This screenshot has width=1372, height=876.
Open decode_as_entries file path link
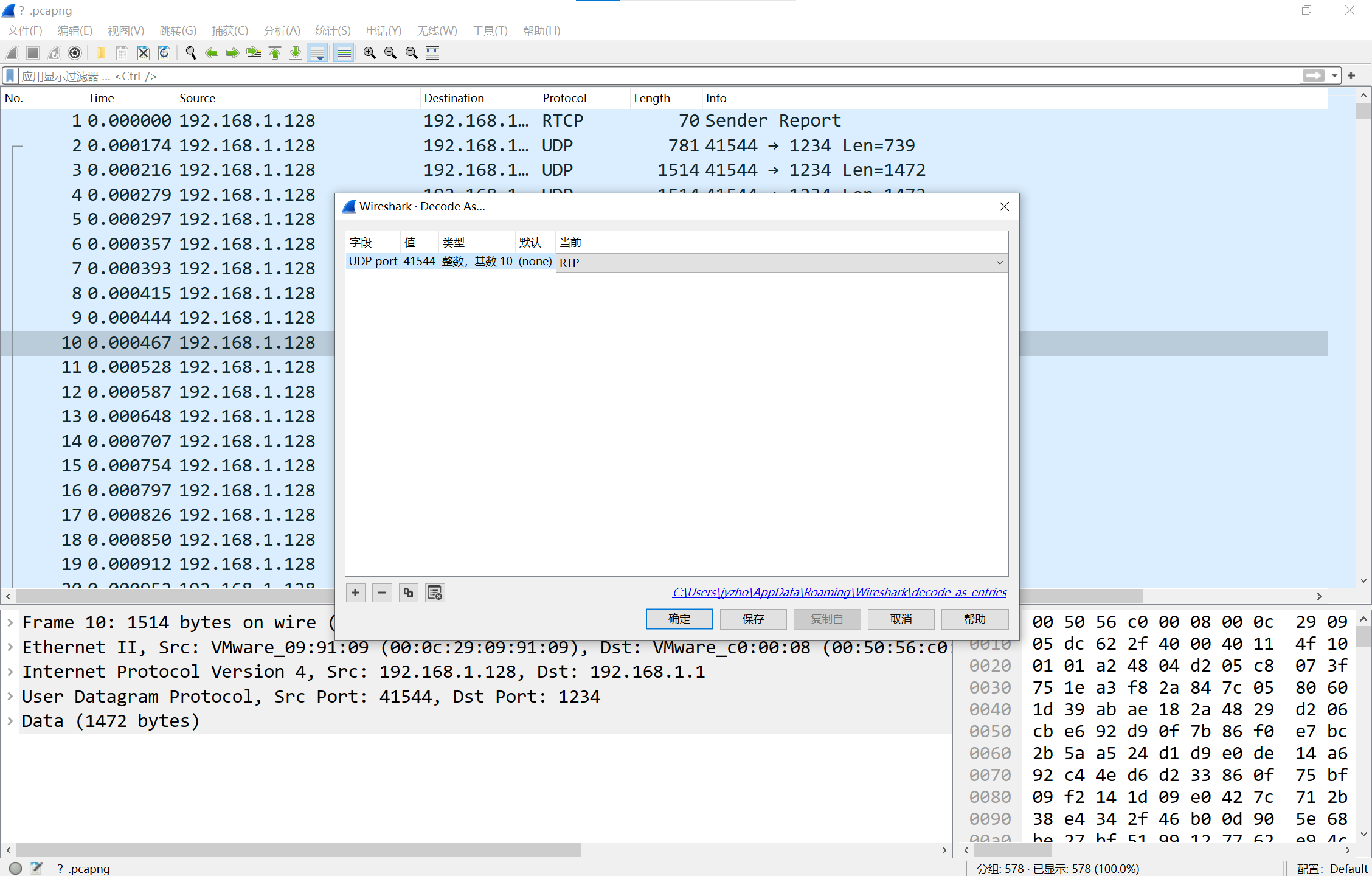coord(839,593)
